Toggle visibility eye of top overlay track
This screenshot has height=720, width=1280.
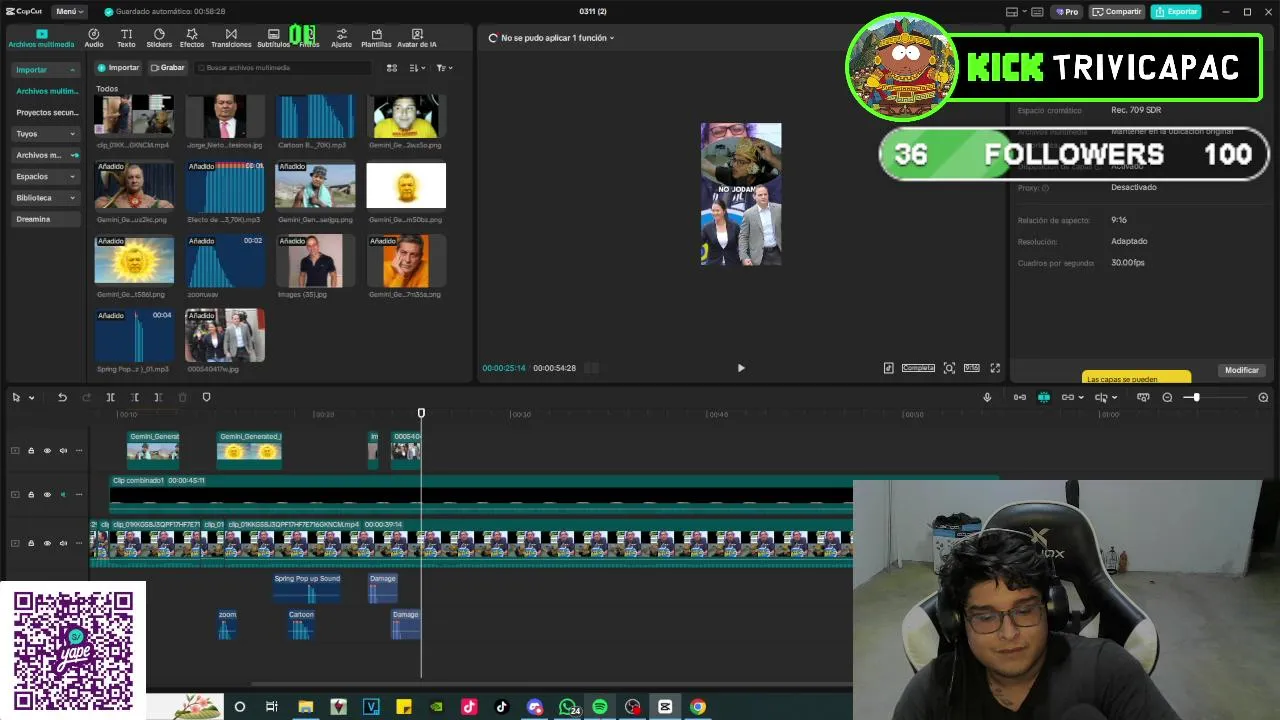(47, 450)
